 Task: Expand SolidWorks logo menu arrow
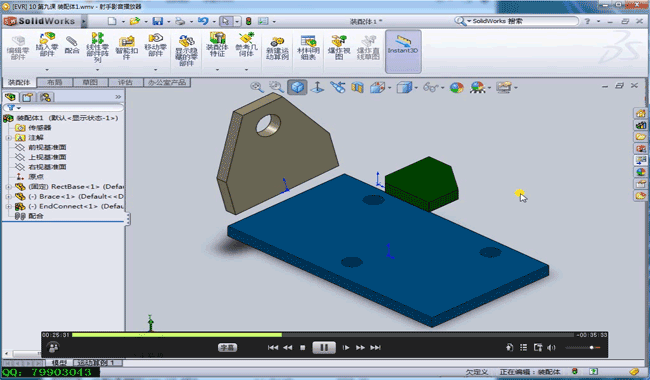point(84,21)
